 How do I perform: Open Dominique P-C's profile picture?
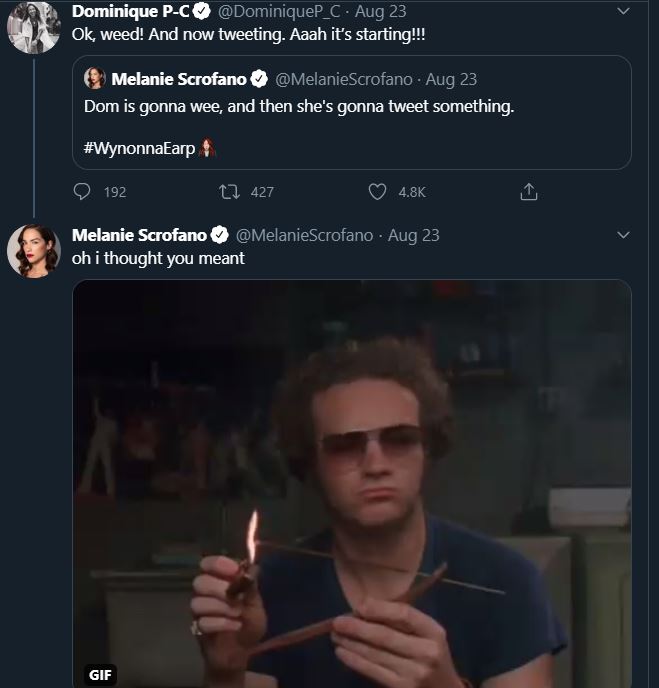pos(33,26)
